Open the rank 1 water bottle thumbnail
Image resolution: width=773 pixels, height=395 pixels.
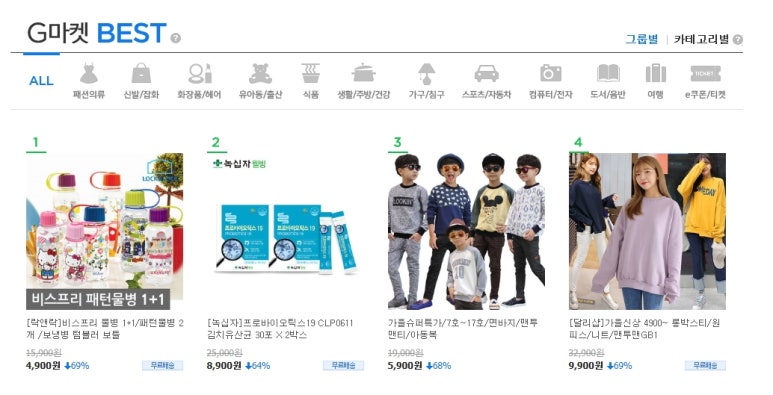pyautogui.click(x=105, y=231)
